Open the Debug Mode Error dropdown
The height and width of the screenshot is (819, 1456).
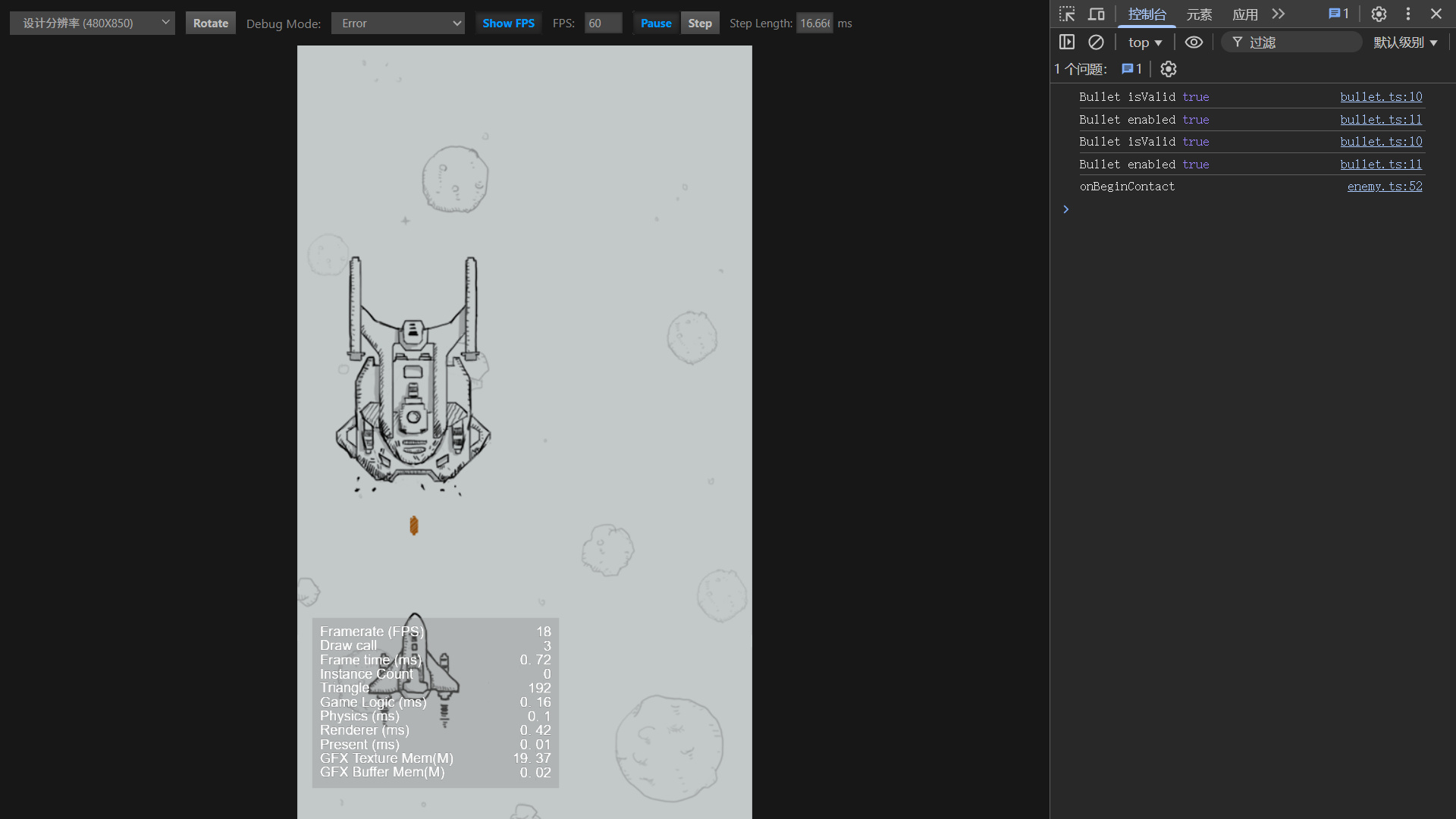click(x=398, y=24)
